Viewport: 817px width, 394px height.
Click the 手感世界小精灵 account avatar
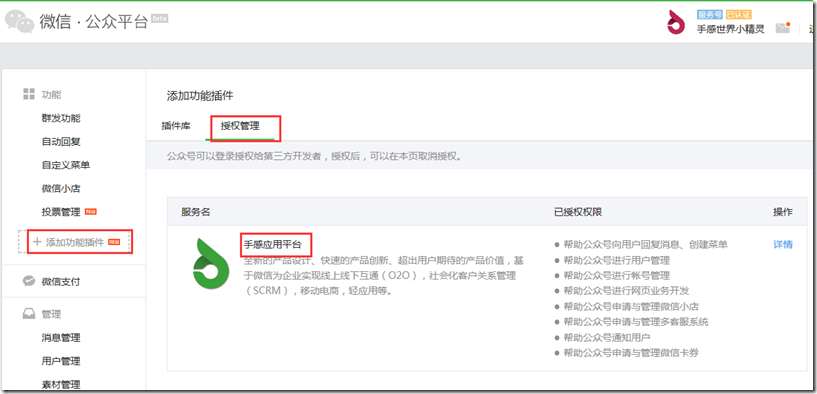tap(676, 22)
